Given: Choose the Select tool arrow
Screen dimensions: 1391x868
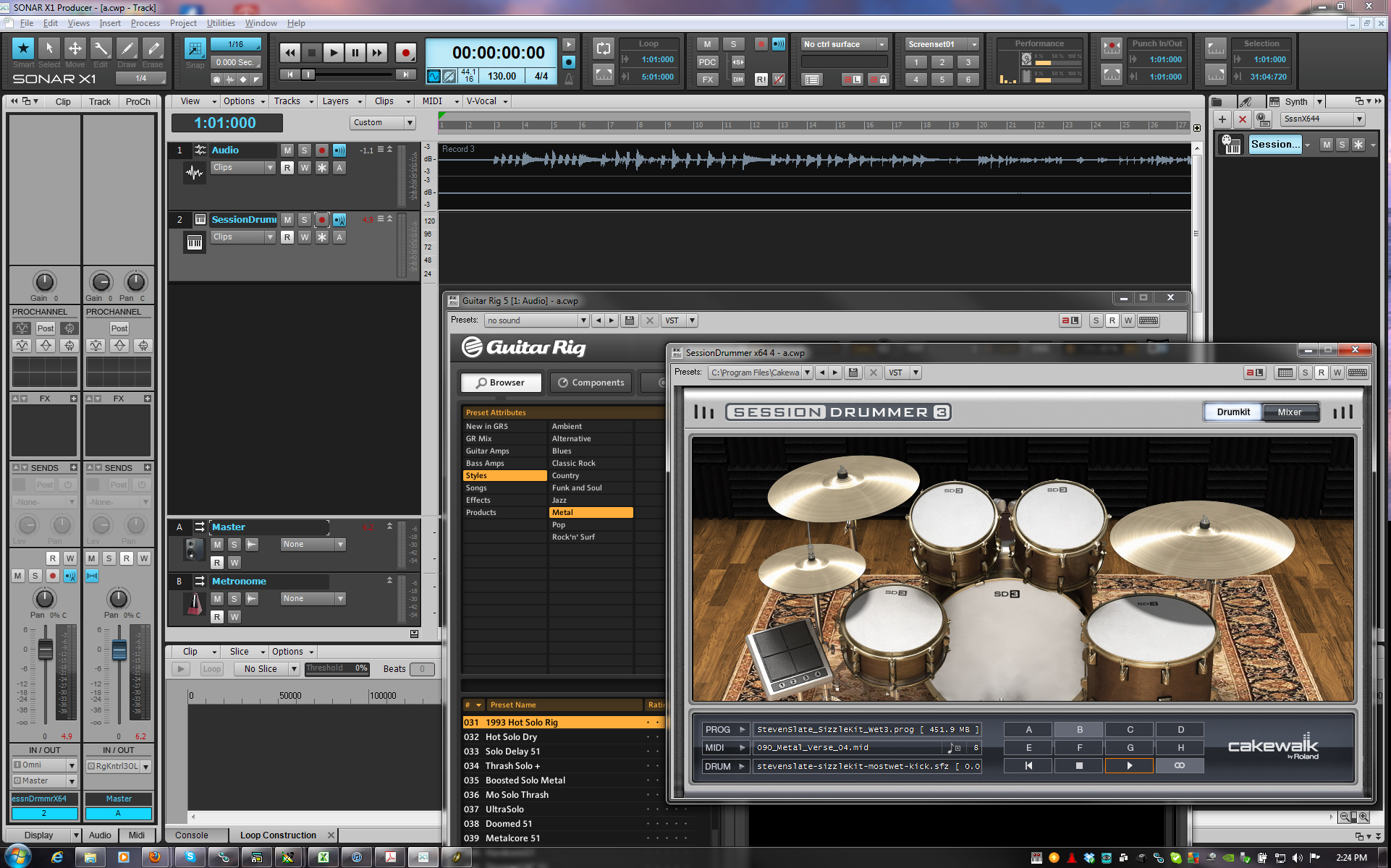Looking at the screenshot, I should [49, 48].
